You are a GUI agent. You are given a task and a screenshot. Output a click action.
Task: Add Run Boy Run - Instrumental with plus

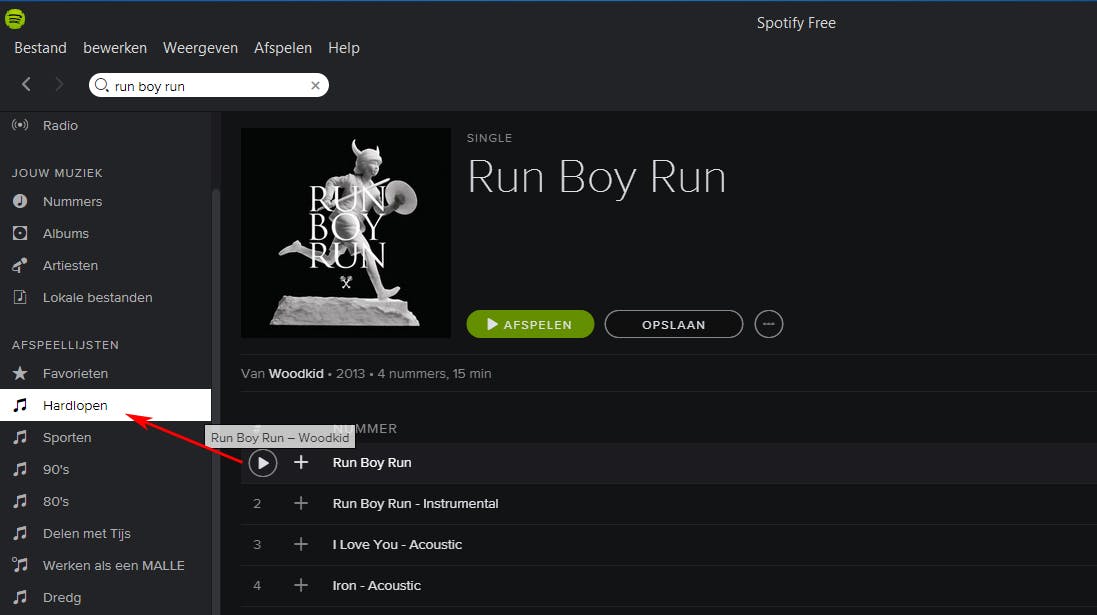tap(301, 503)
